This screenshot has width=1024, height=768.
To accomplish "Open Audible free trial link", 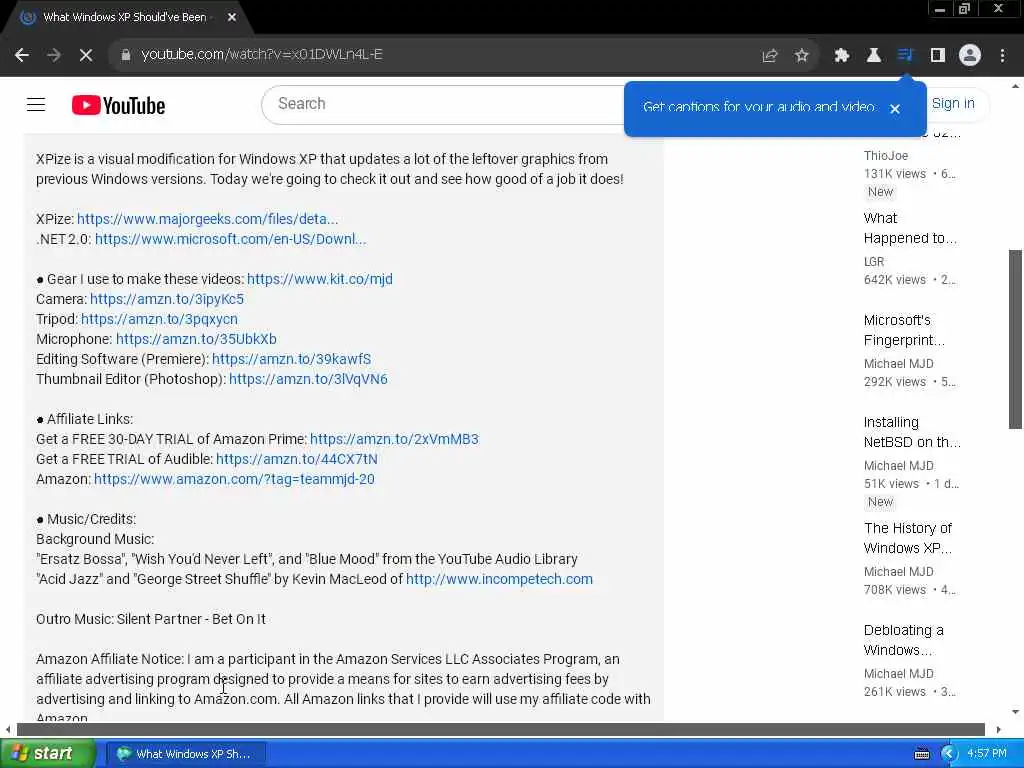I will click(296, 459).
